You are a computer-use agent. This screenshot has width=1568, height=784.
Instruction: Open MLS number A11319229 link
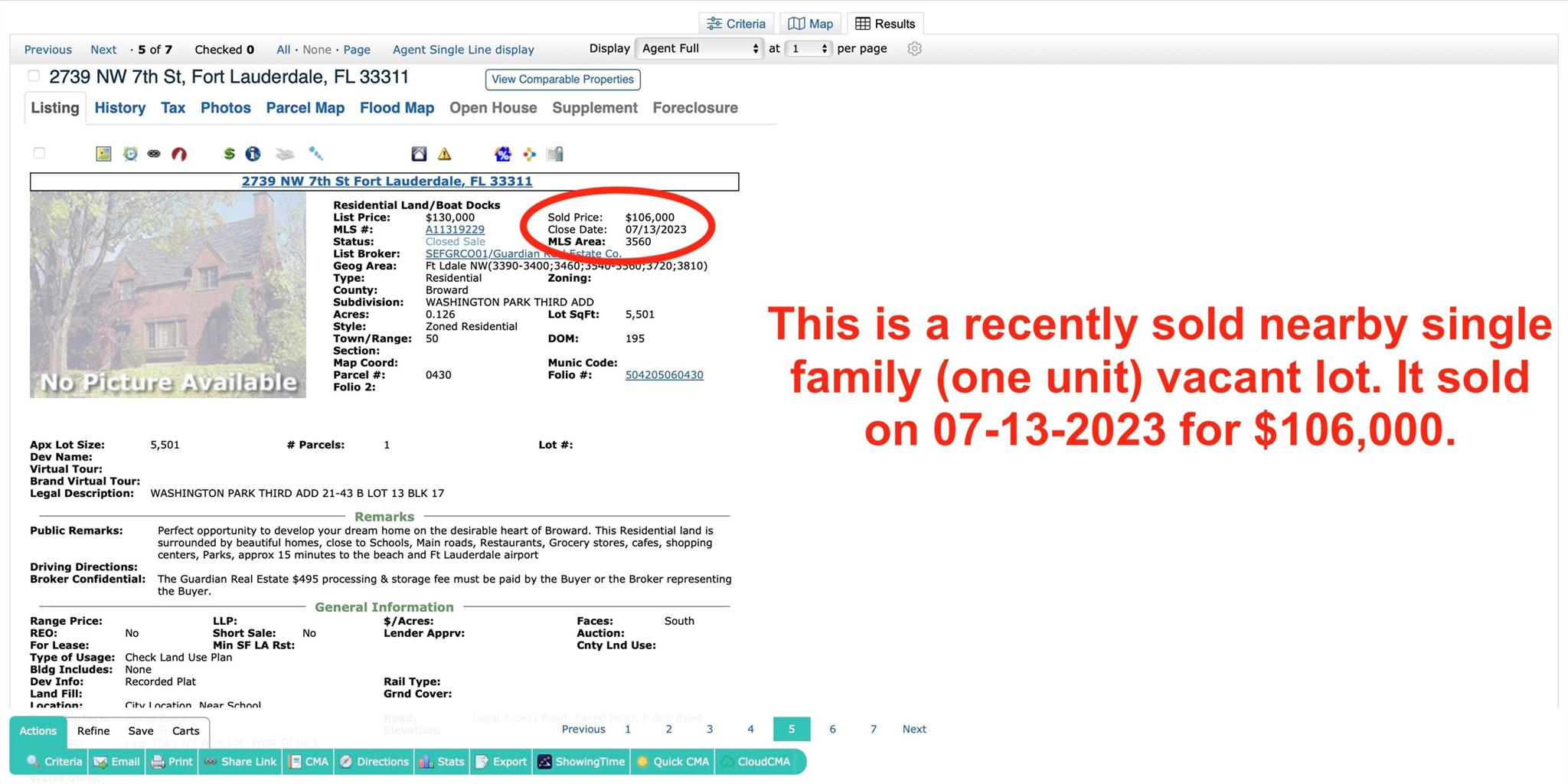coord(455,230)
